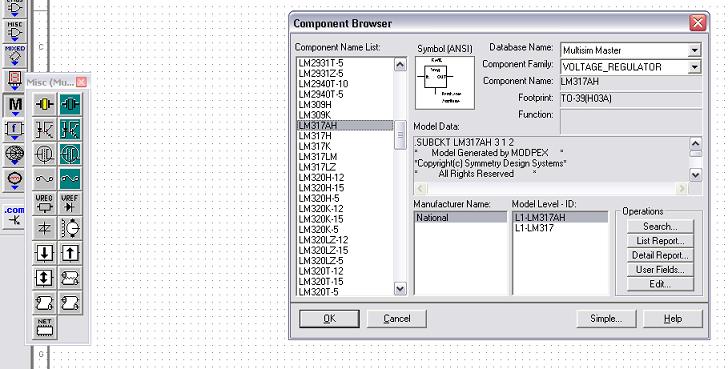Select LM320T-5 in component list
This screenshot has height=369, width=728.
pos(318,292)
